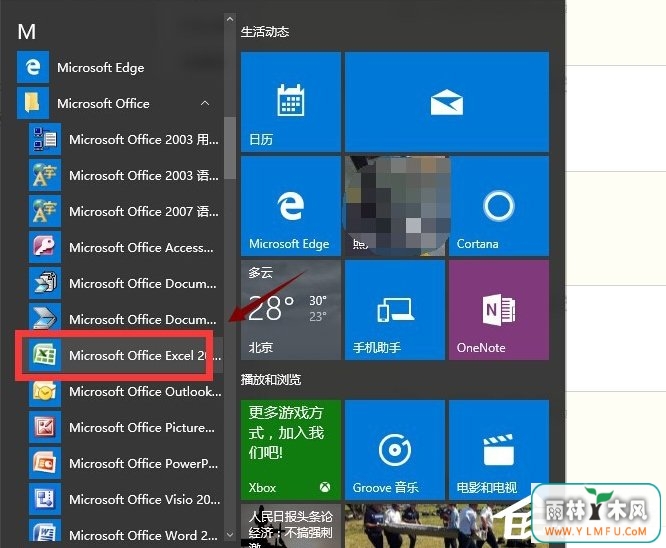
Task: Select "Microsoft Office Visio 20..." text
Action: tap(145, 499)
